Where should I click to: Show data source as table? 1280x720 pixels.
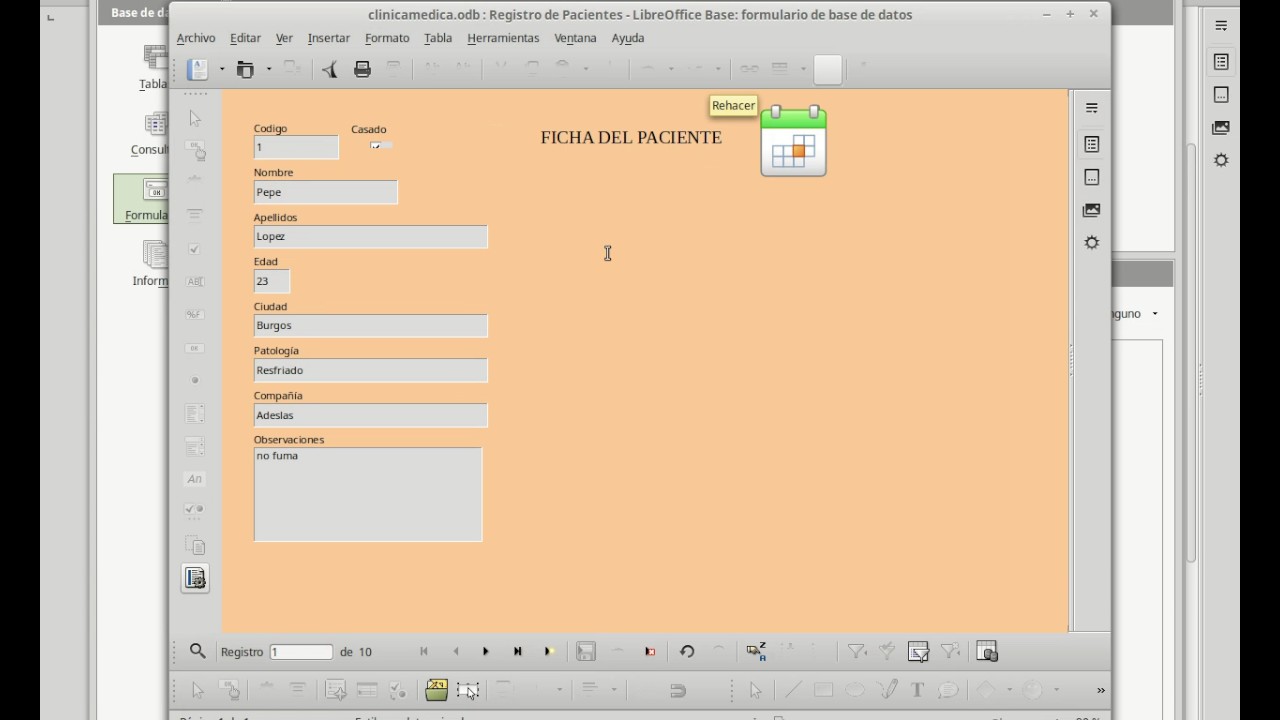pos(987,651)
